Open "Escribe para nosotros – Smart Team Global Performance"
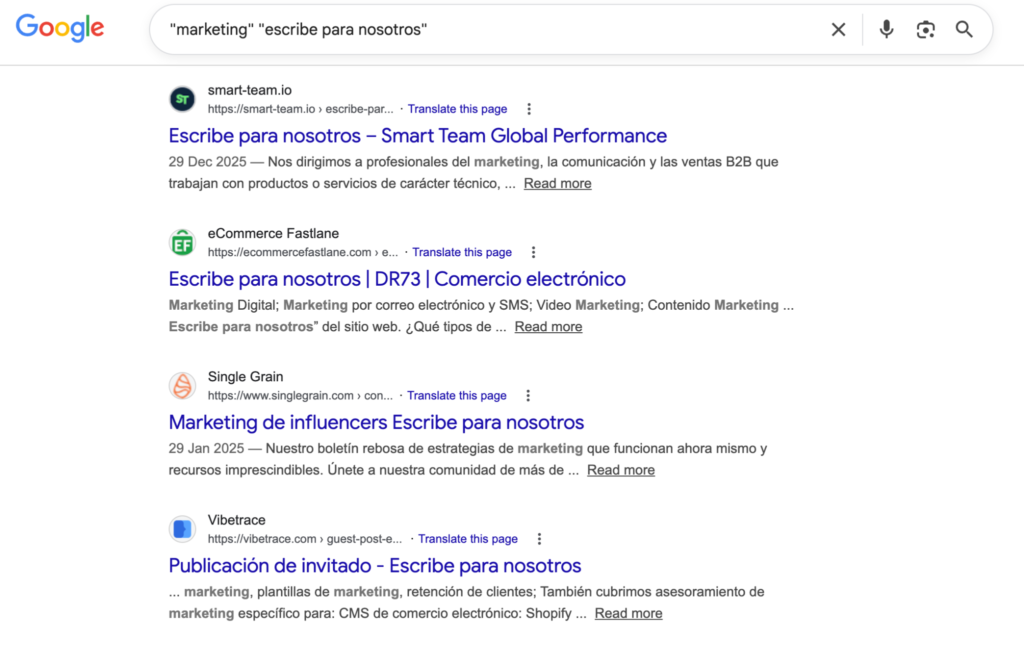1024x651 pixels. pos(417,136)
